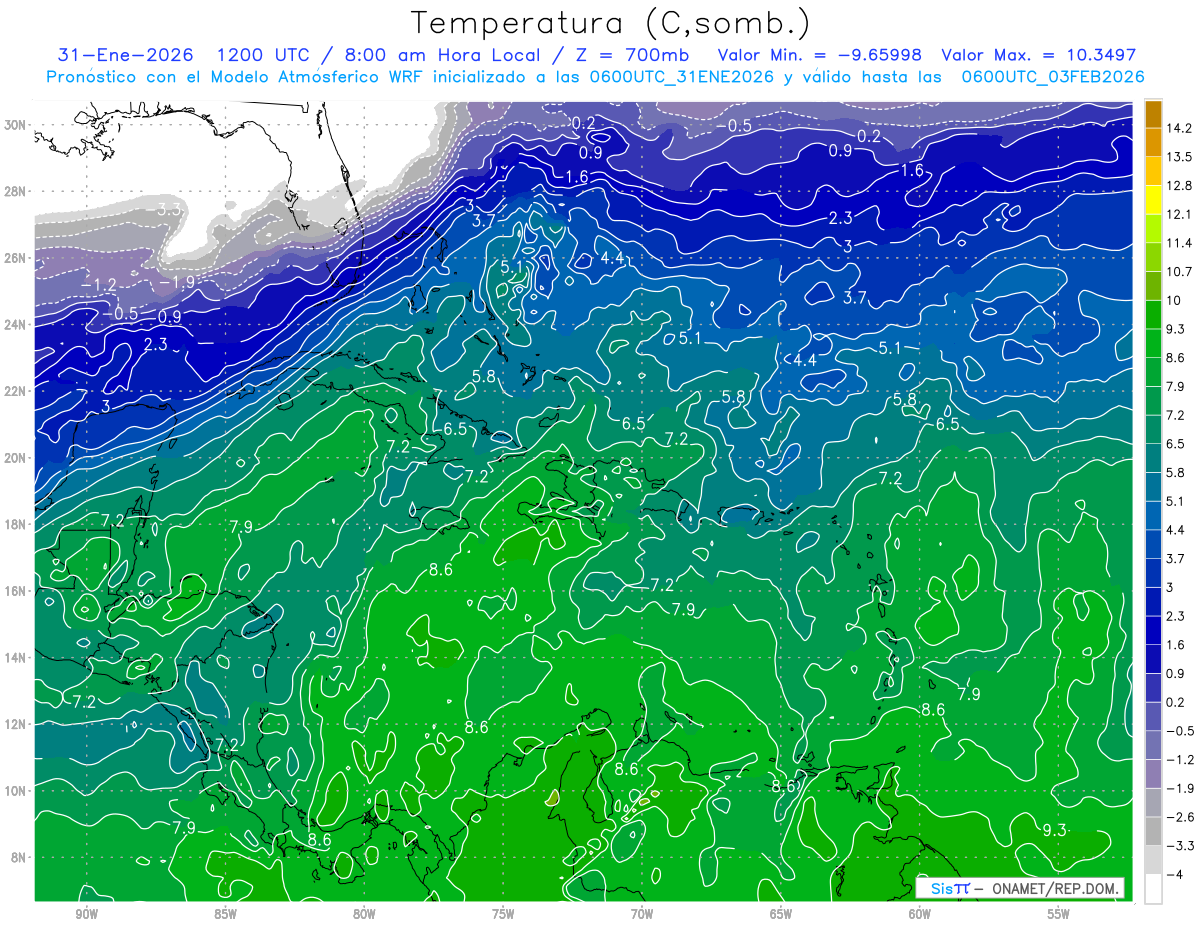1200x927 pixels.
Task: Select the light gray swatch between -3.3 and -4
Action: (1153, 859)
